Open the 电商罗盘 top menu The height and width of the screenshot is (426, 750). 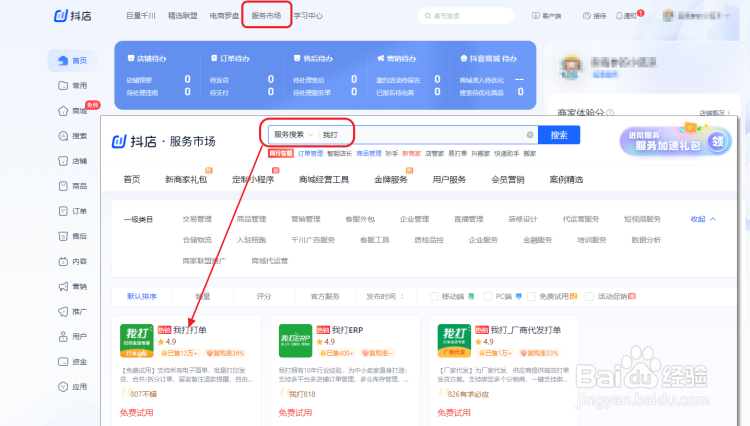tap(224, 16)
